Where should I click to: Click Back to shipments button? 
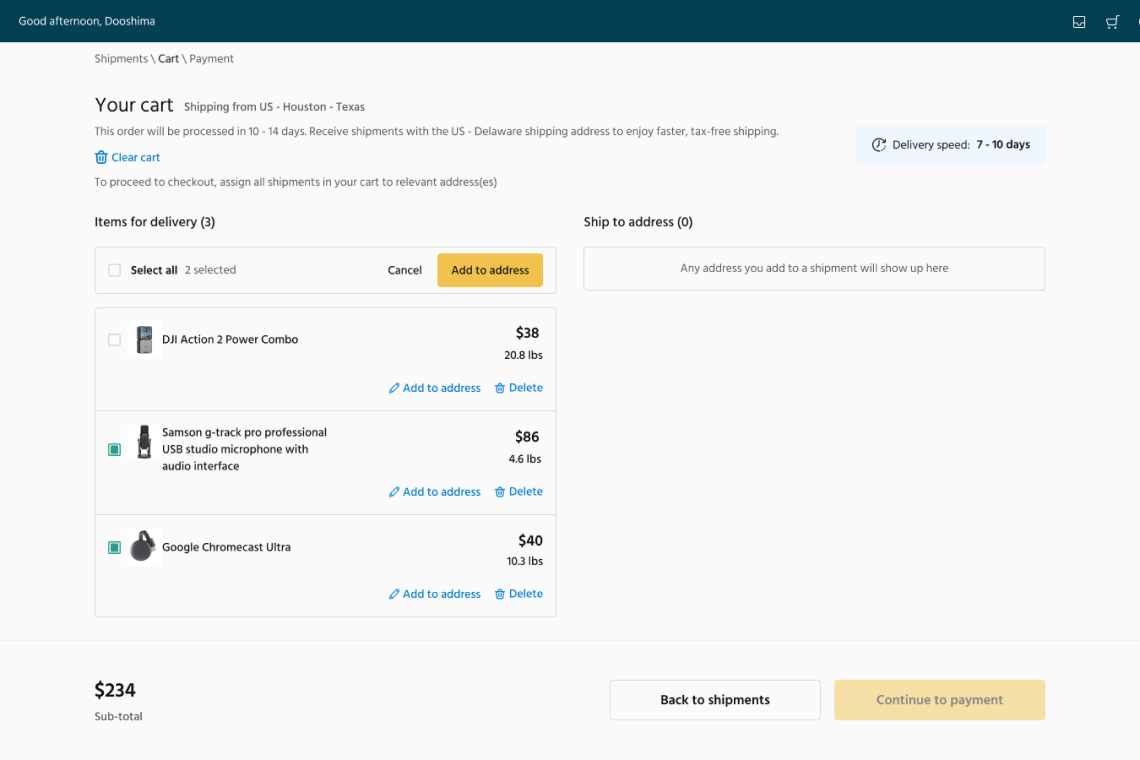(715, 700)
